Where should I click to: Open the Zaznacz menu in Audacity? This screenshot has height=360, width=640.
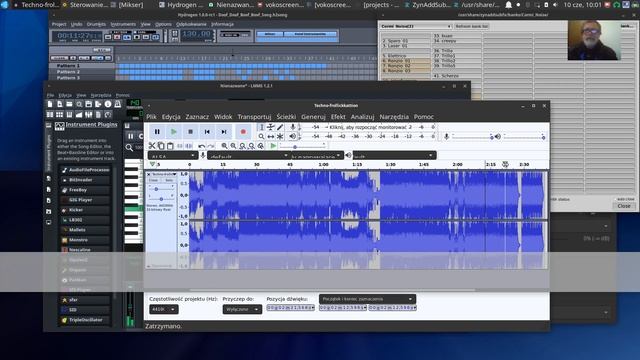click(197, 117)
